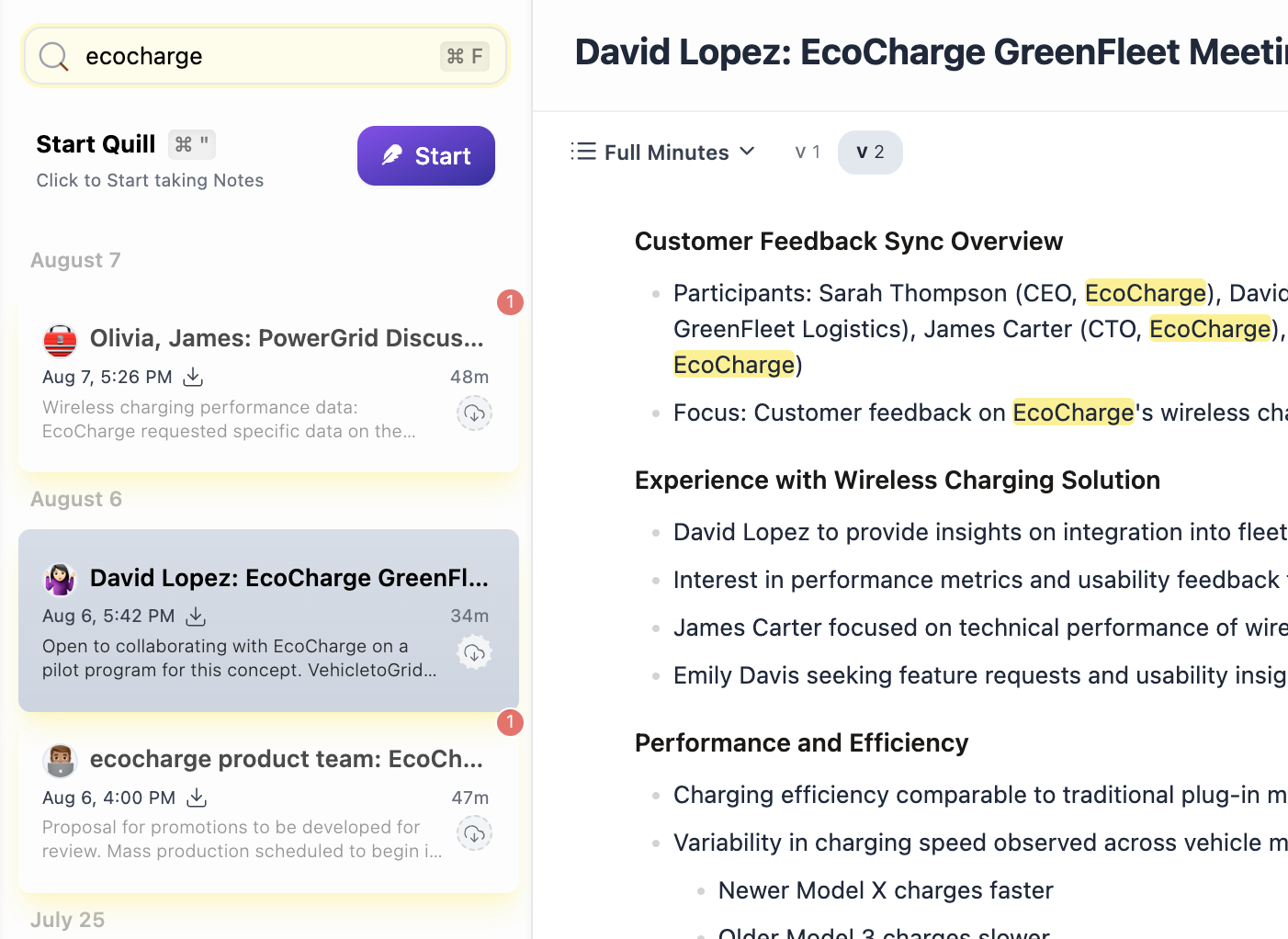
Task: Click the cloud sync icon on David Lopez meeting
Action: tap(474, 652)
